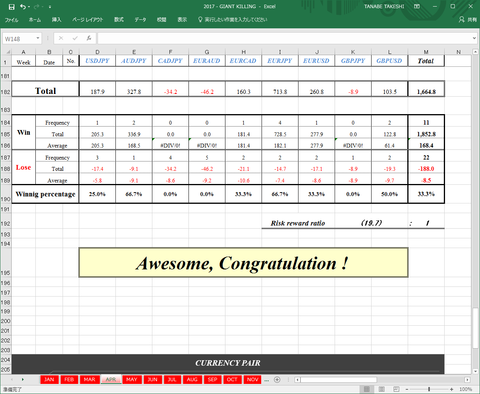This screenshot has width=480, height=394.
Task: Expand the Name Box dropdown arrow
Action: [38, 39]
